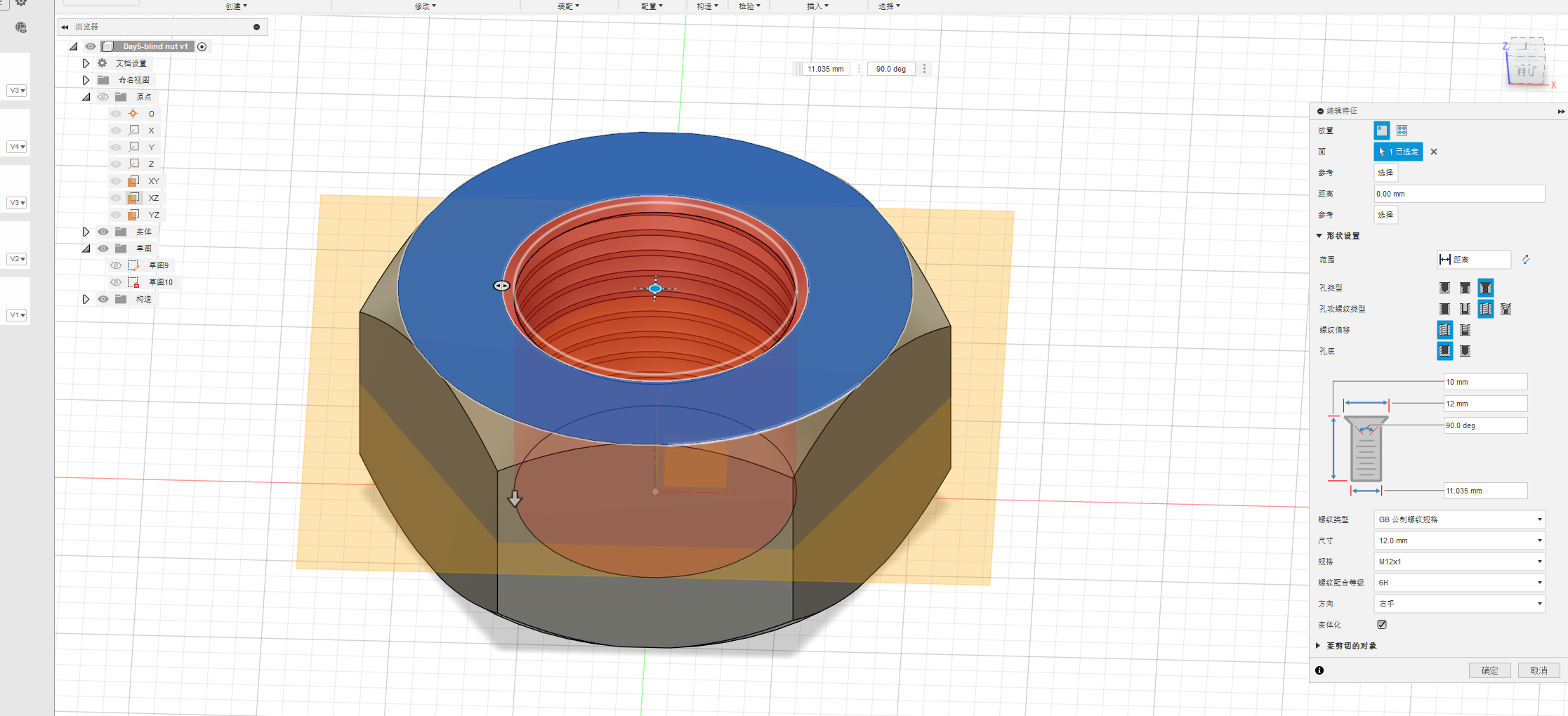Open the 插入 menu
The width and height of the screenshot is (1568, 716).
(x=817, y=6)
